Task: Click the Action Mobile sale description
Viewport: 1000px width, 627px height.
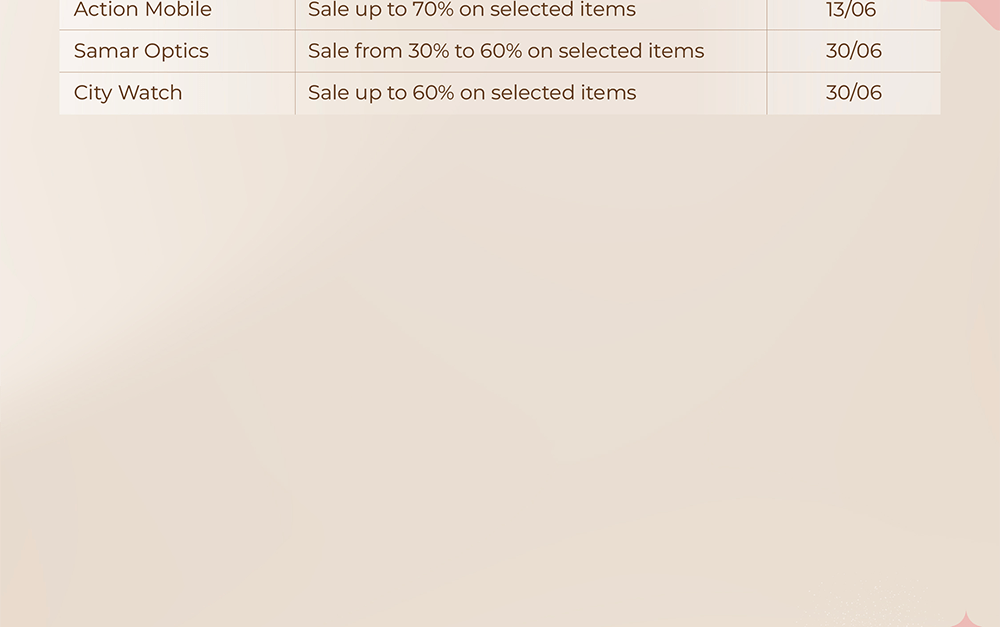Action: 471,10
